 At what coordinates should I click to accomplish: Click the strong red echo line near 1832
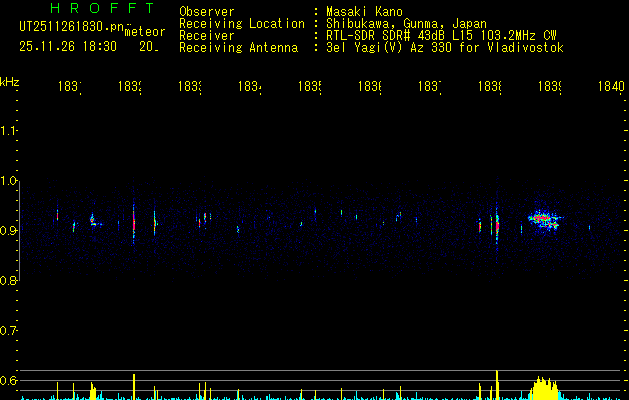tap(134, 223)
